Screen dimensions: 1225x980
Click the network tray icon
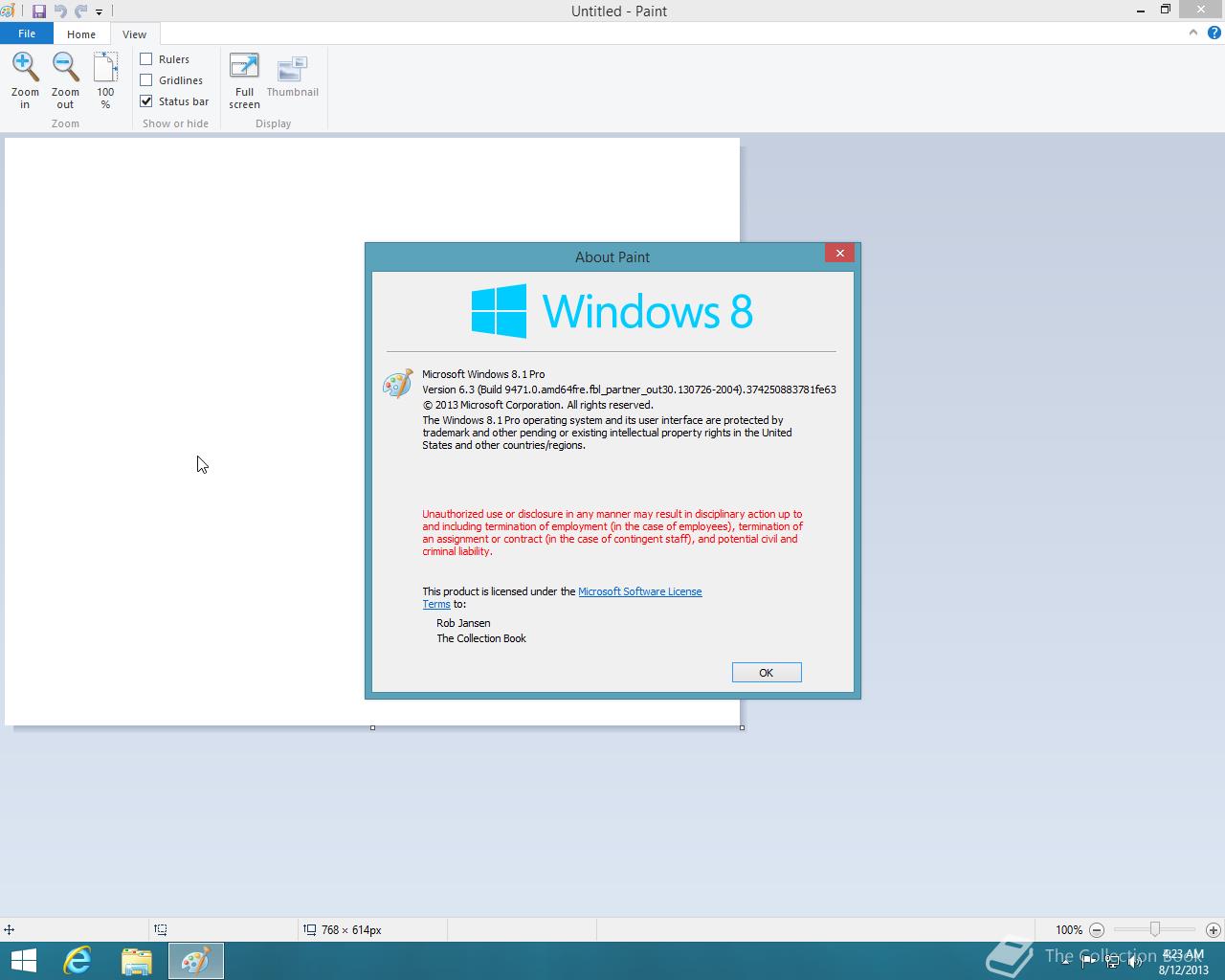1112,962
